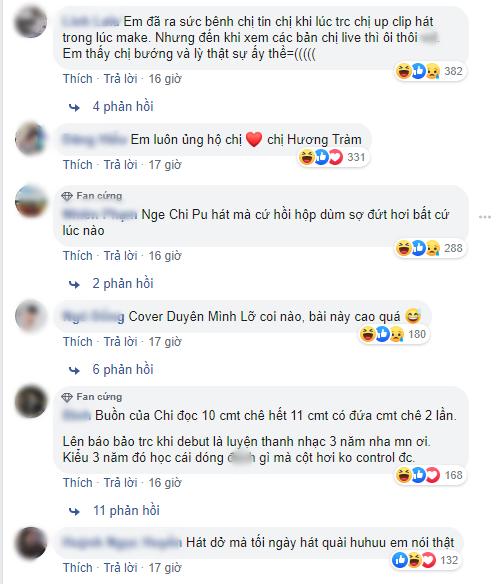Click Thích under the 'Hát dở' comment

pos(77,568)
